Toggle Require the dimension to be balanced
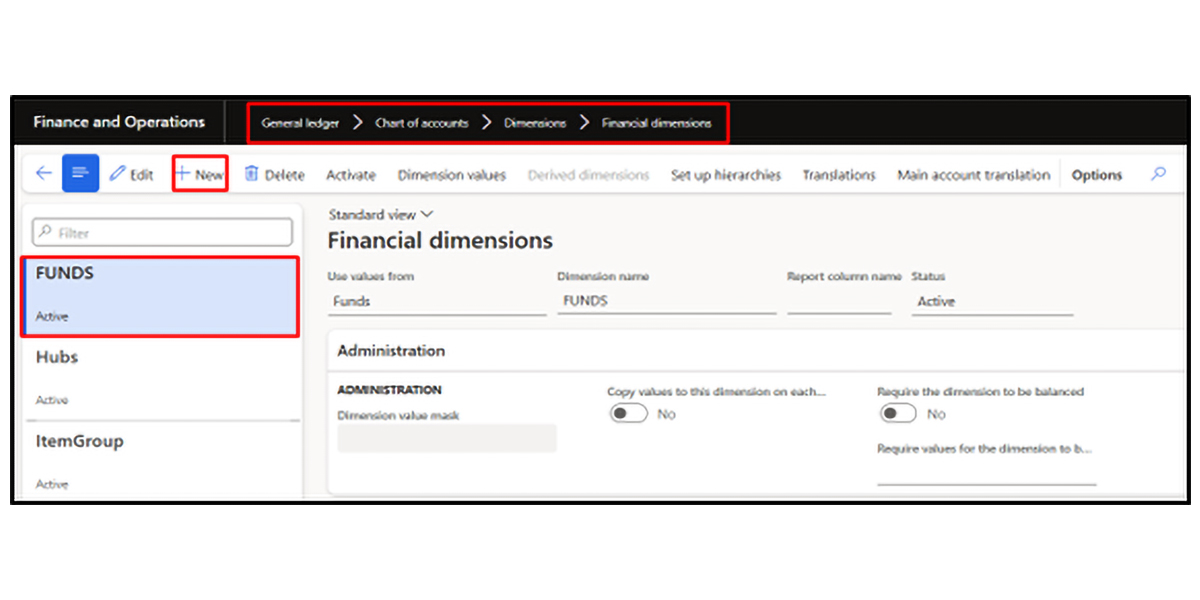 [x=897, y=414]
